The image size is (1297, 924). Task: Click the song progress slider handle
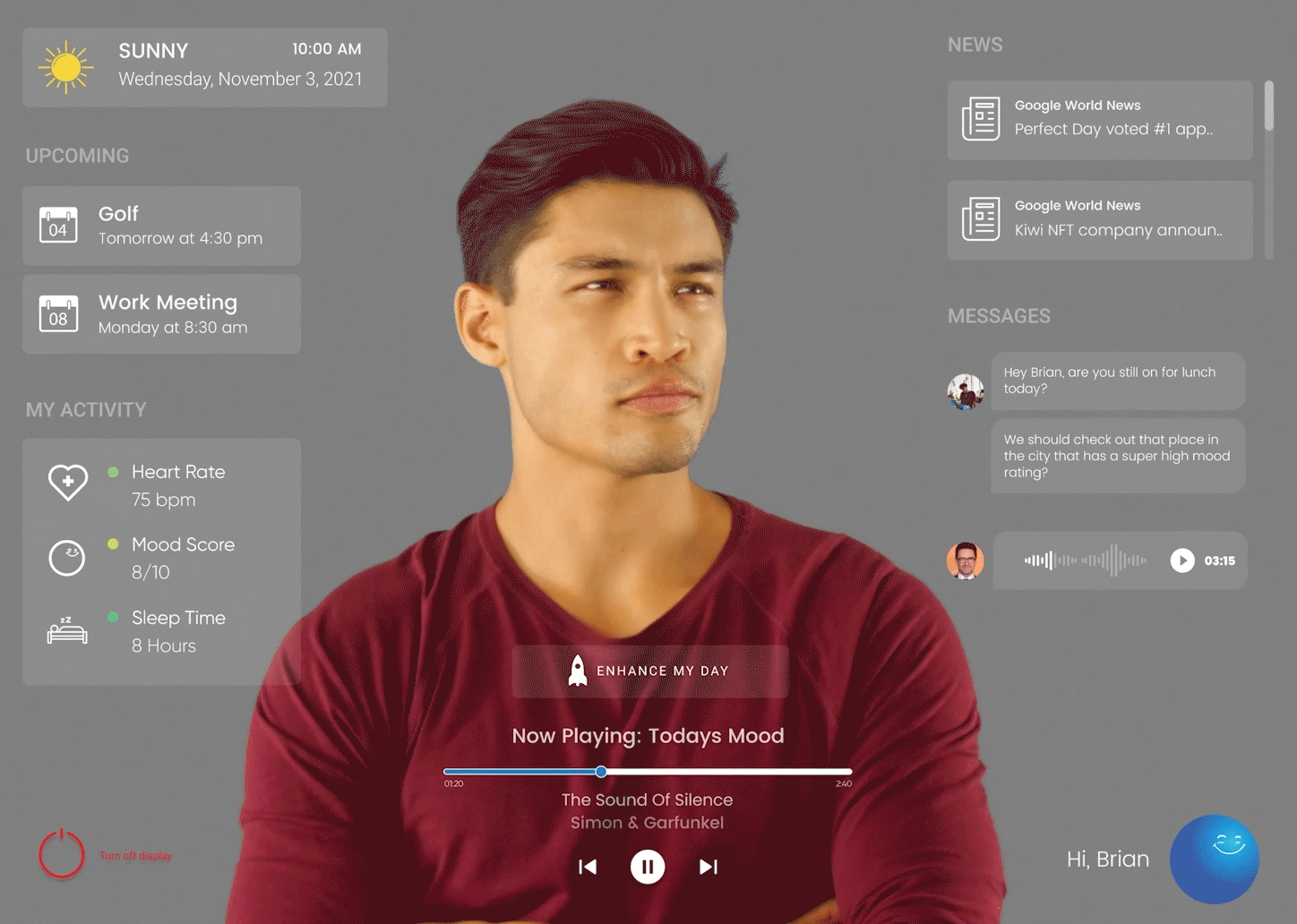[x=601, y=771]
